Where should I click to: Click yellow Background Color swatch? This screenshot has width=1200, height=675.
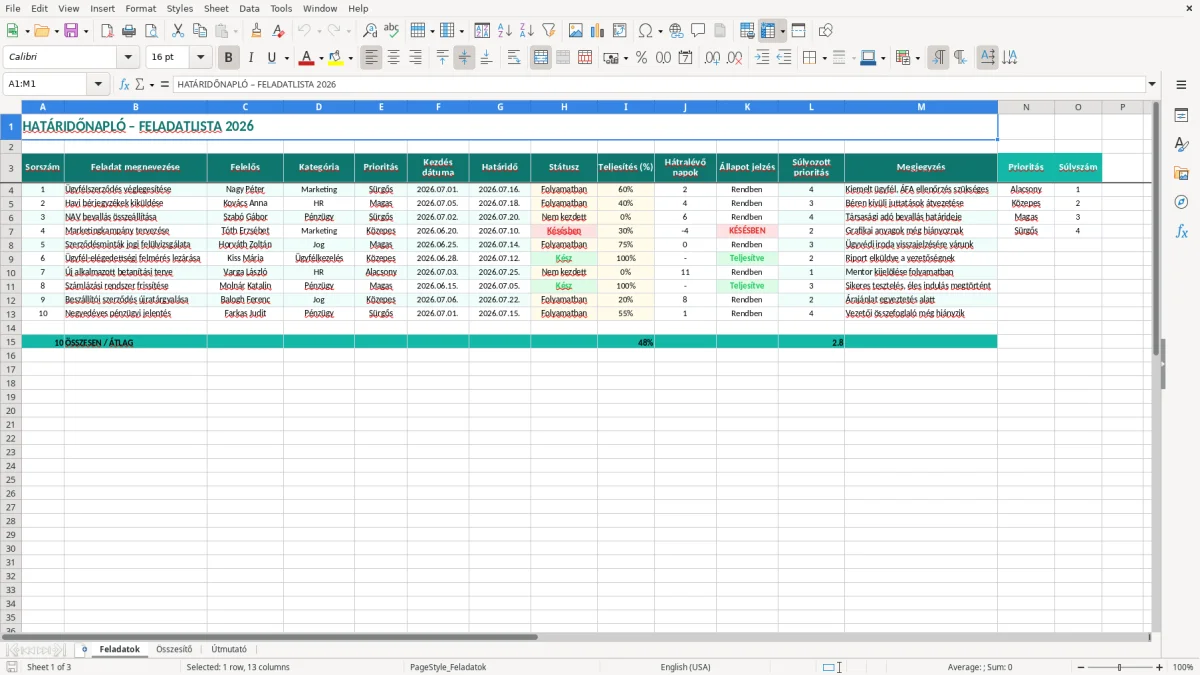coord(336,58)
